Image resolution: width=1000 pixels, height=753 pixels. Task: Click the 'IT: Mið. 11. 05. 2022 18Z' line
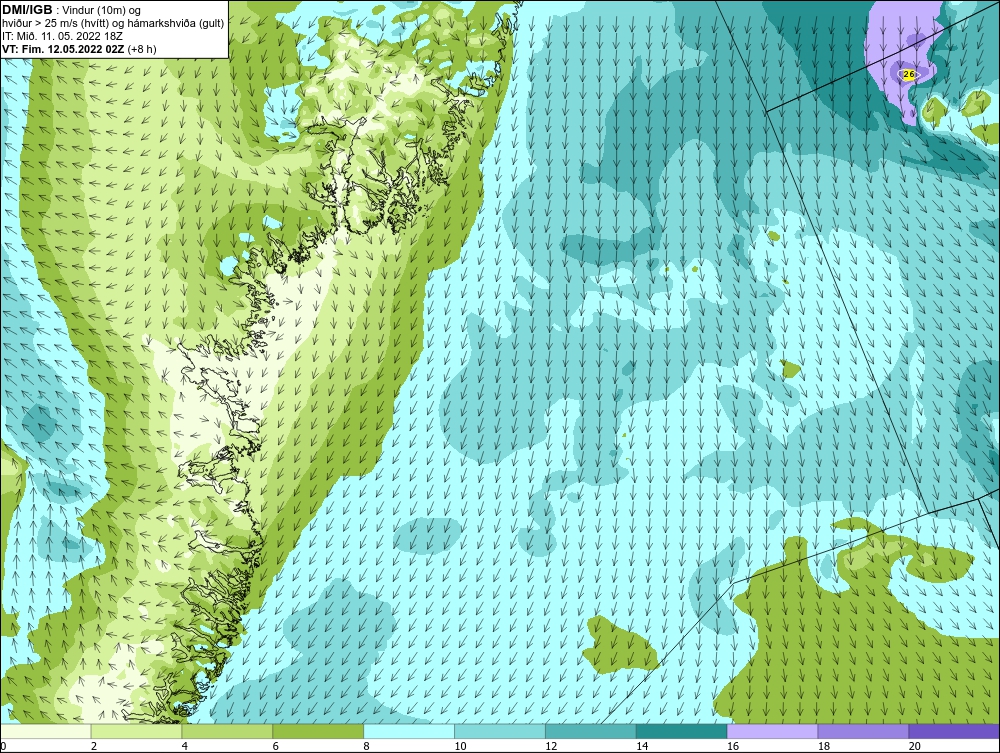[x=62, y=36]
